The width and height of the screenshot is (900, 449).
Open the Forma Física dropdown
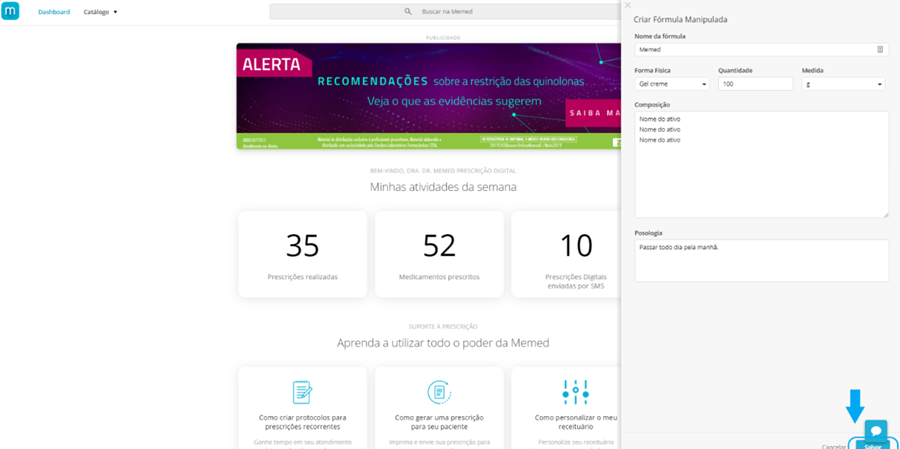coord(672,84)
